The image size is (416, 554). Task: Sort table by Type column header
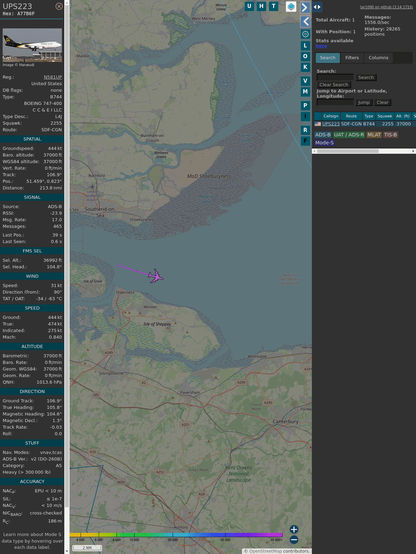[369, 116]
